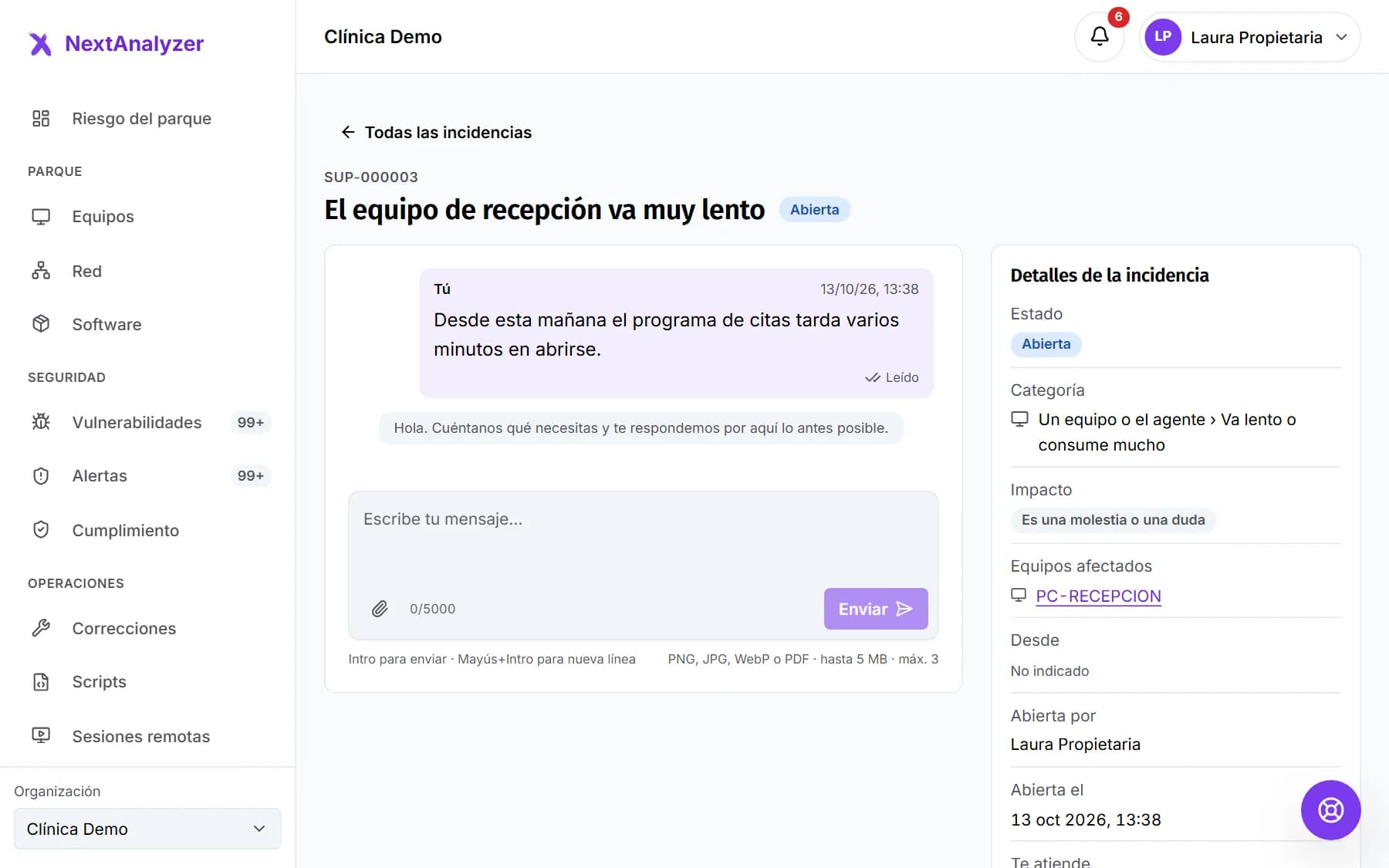Click the 0/5000 character counter
The height and width of the screenshot is (868, 1389).
433,609
